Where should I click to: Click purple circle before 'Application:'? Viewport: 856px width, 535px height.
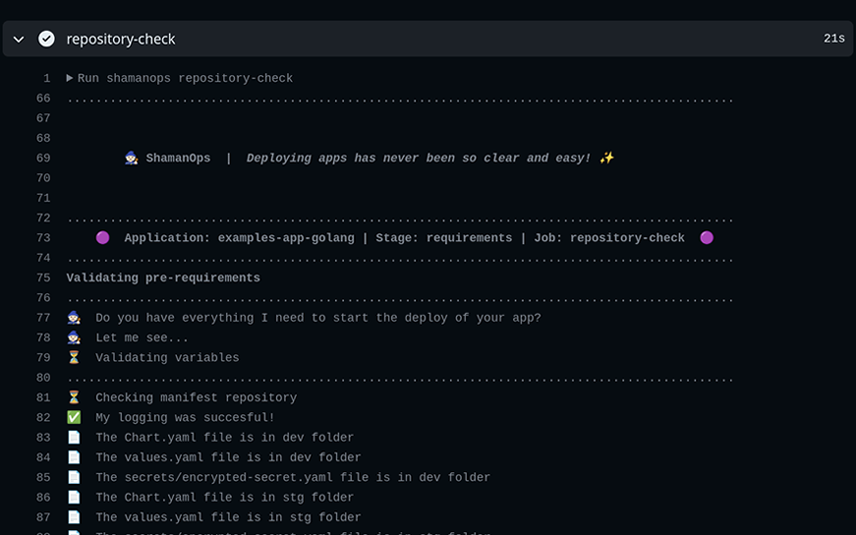click(103, 237)
